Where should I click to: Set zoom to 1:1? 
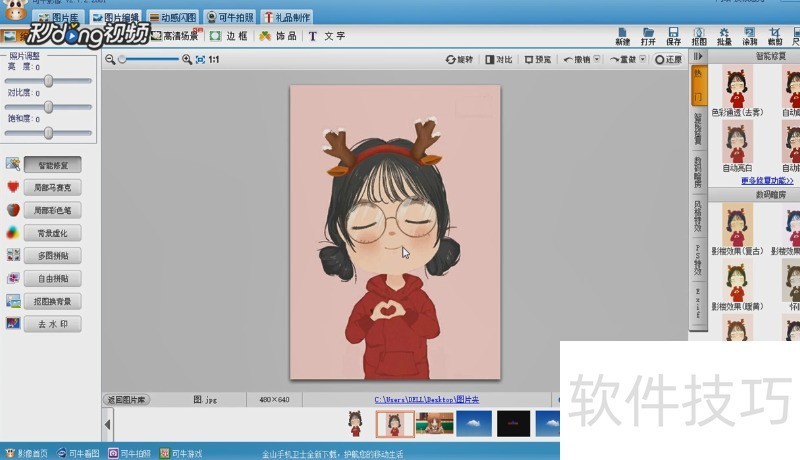[x=214, y=60]
